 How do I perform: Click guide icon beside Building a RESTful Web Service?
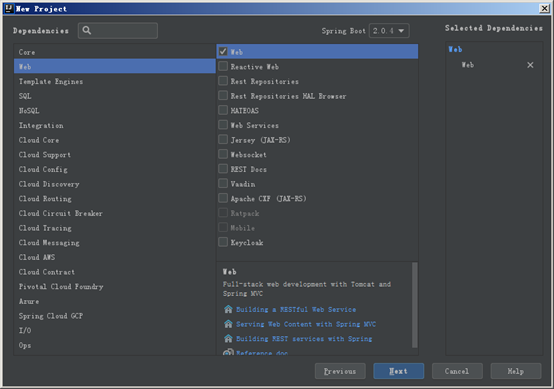point(228,309)
